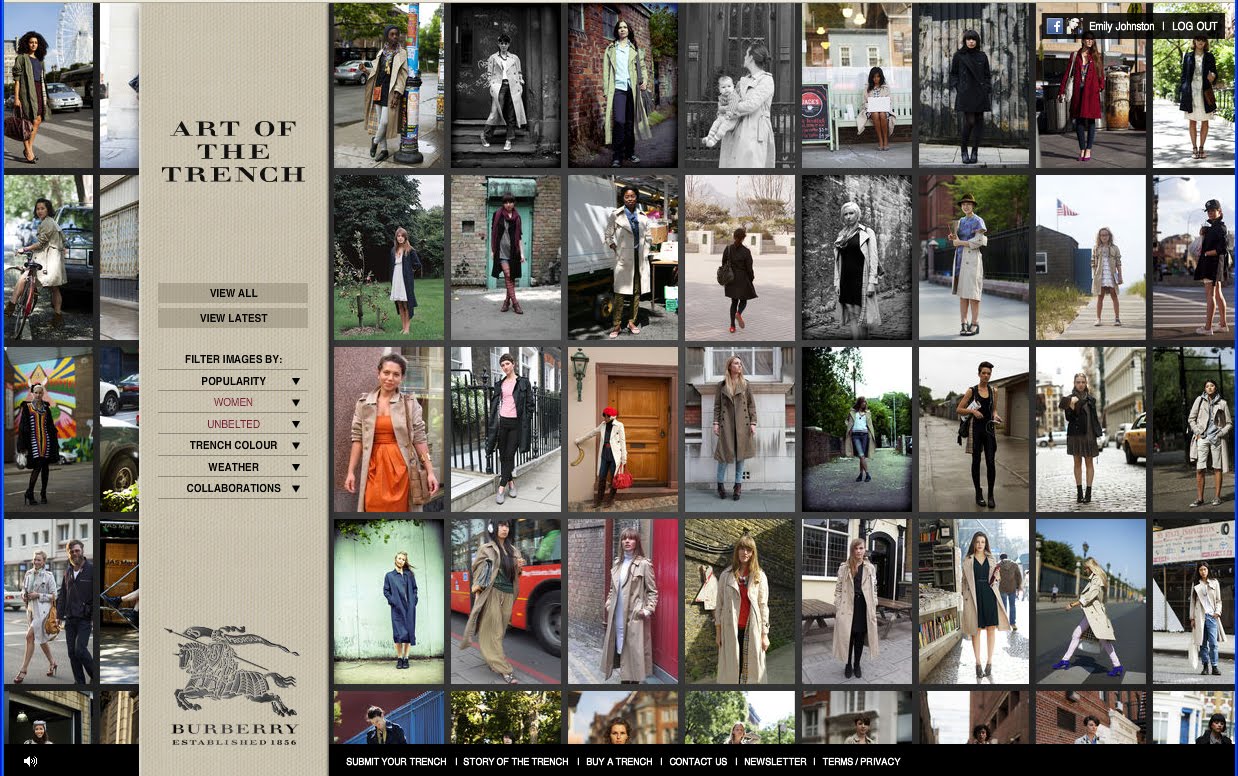
Task: Open photo of woman beside red door panel
Action: tap(623, 601)
